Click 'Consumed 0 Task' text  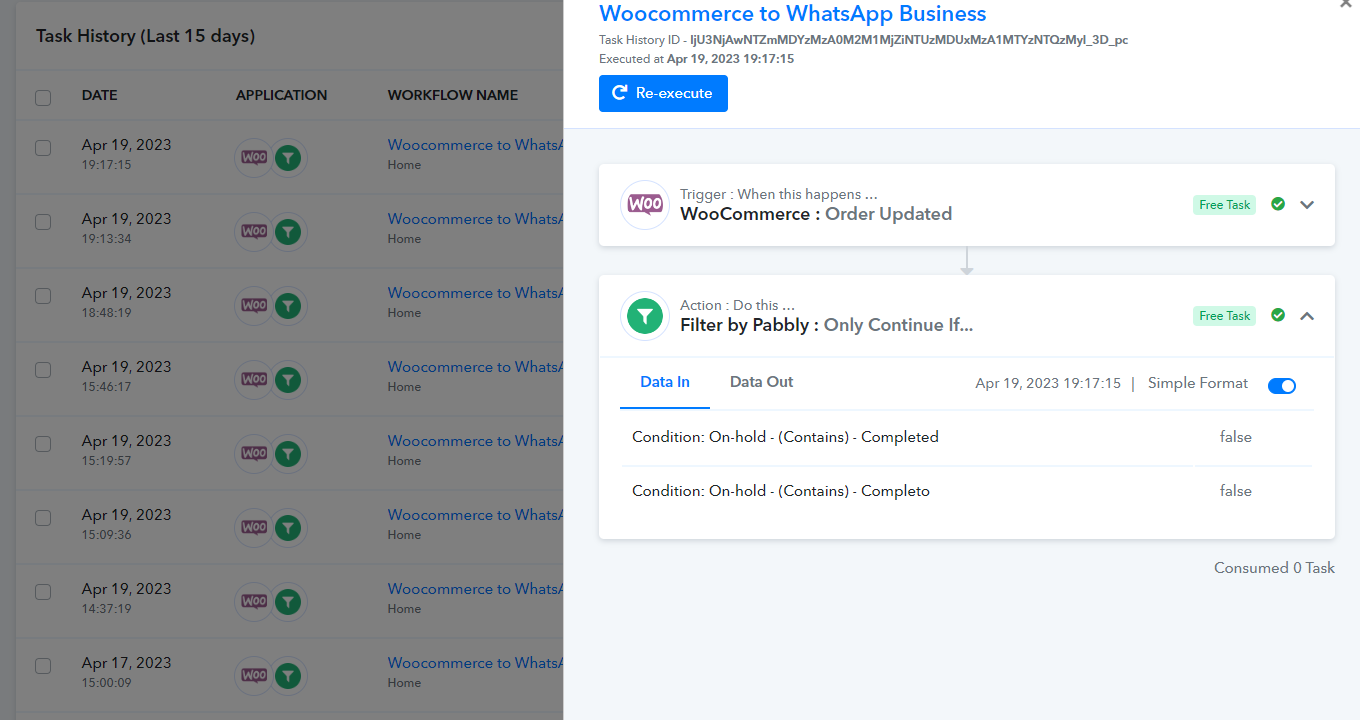[1274, 568]
